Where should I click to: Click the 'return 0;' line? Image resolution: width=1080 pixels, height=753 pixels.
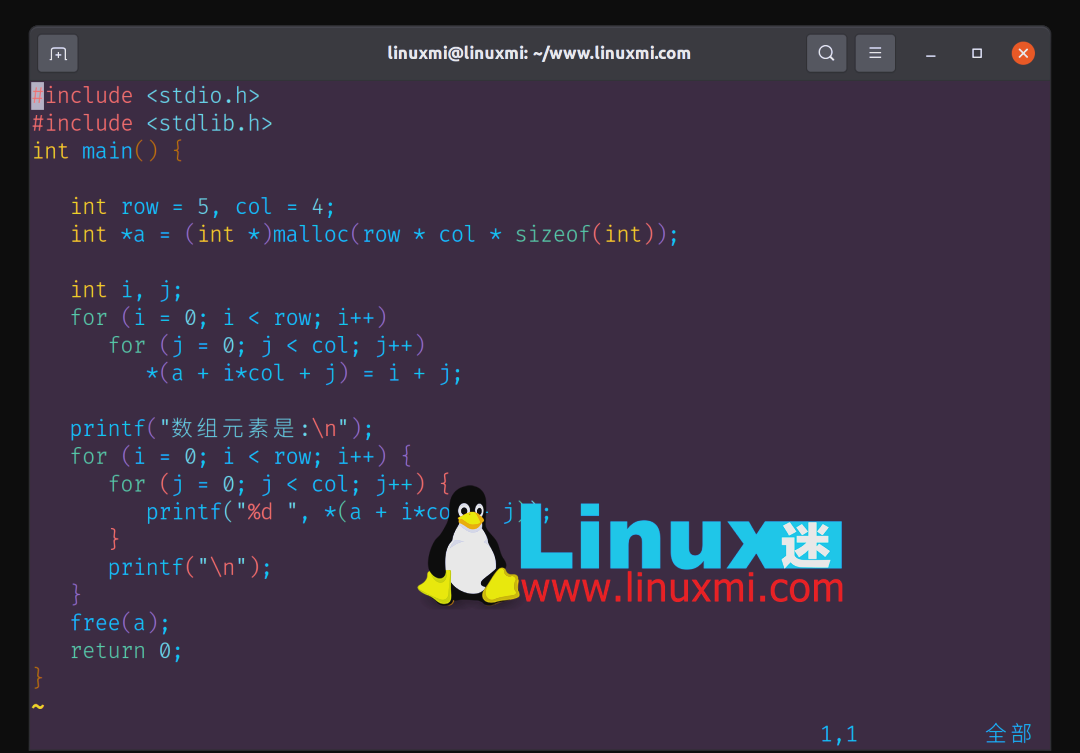coord(126,651)
